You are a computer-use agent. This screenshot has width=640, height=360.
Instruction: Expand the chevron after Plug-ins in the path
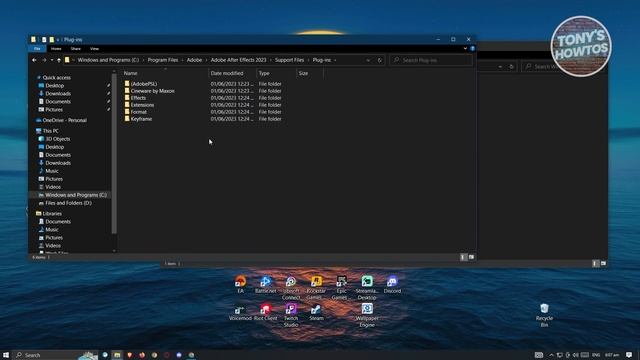click(335, 60)
